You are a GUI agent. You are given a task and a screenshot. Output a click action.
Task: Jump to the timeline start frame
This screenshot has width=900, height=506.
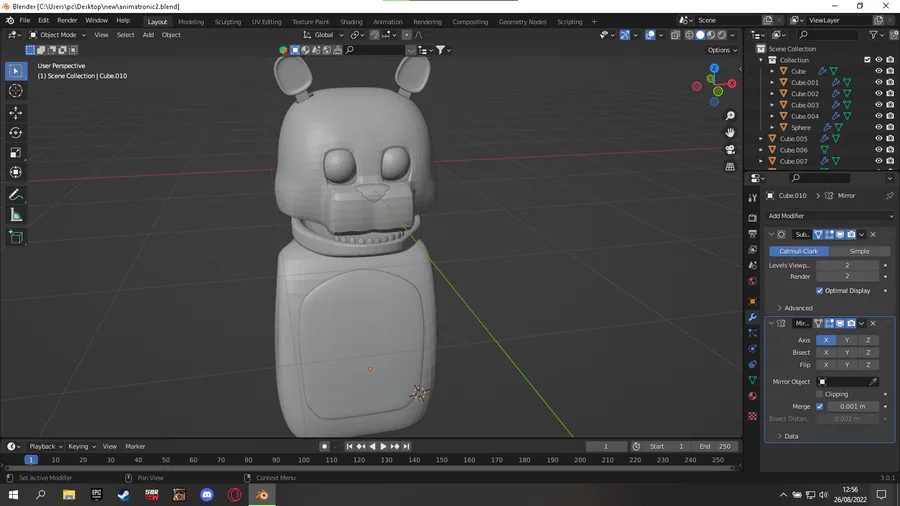coord(349,446)
